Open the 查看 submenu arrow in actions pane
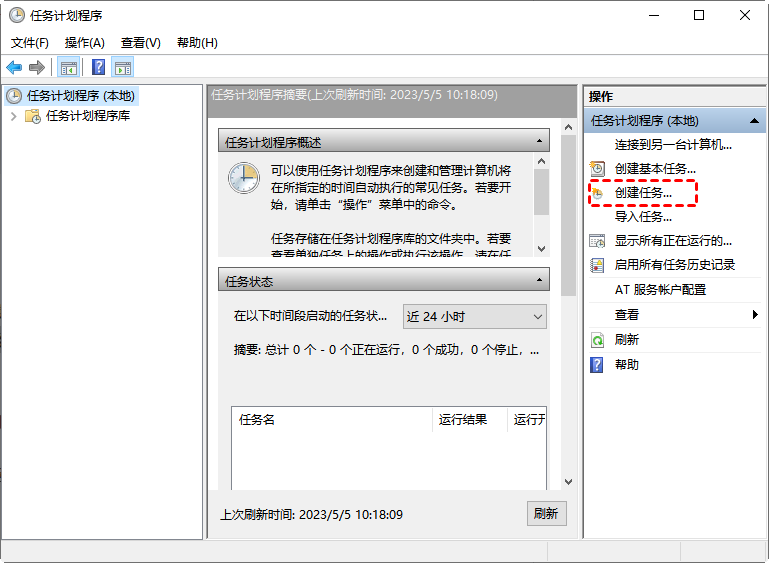 click(755, 314)
